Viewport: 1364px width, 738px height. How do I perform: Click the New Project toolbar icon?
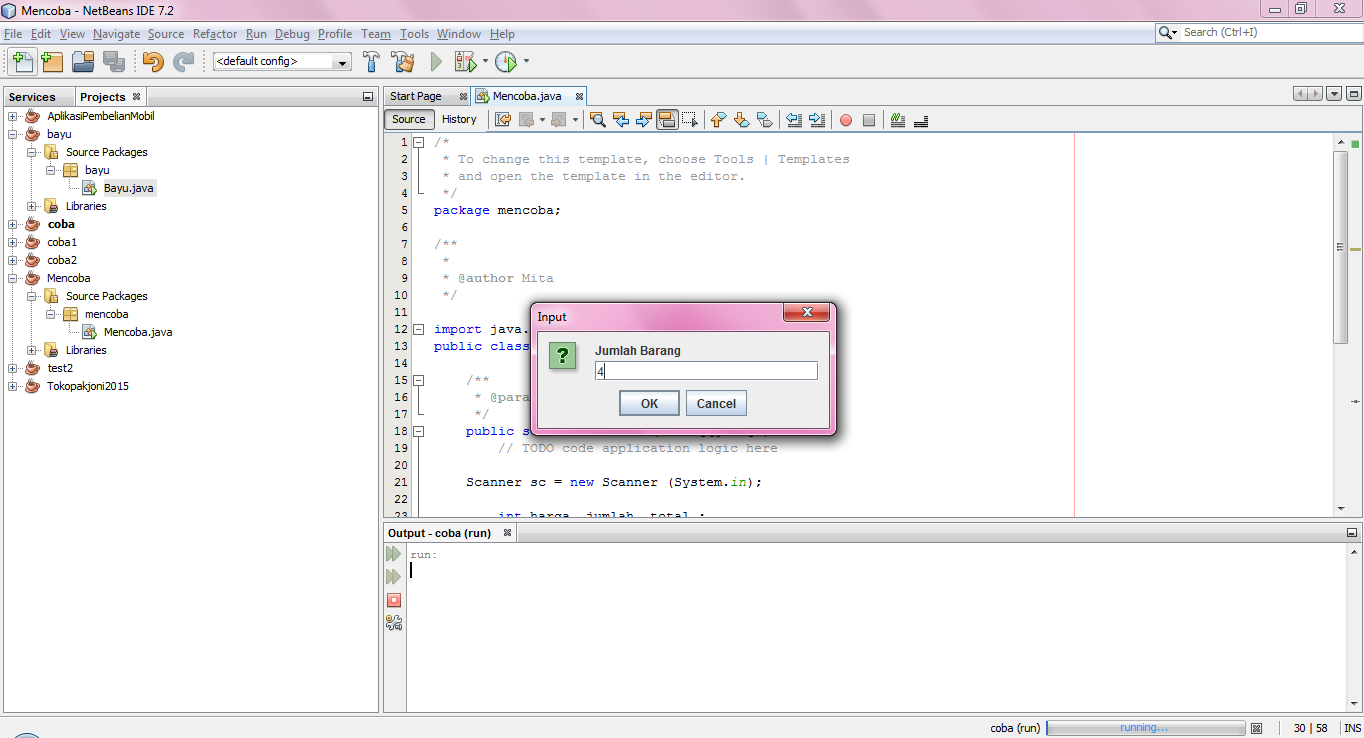tap(52, 61)
